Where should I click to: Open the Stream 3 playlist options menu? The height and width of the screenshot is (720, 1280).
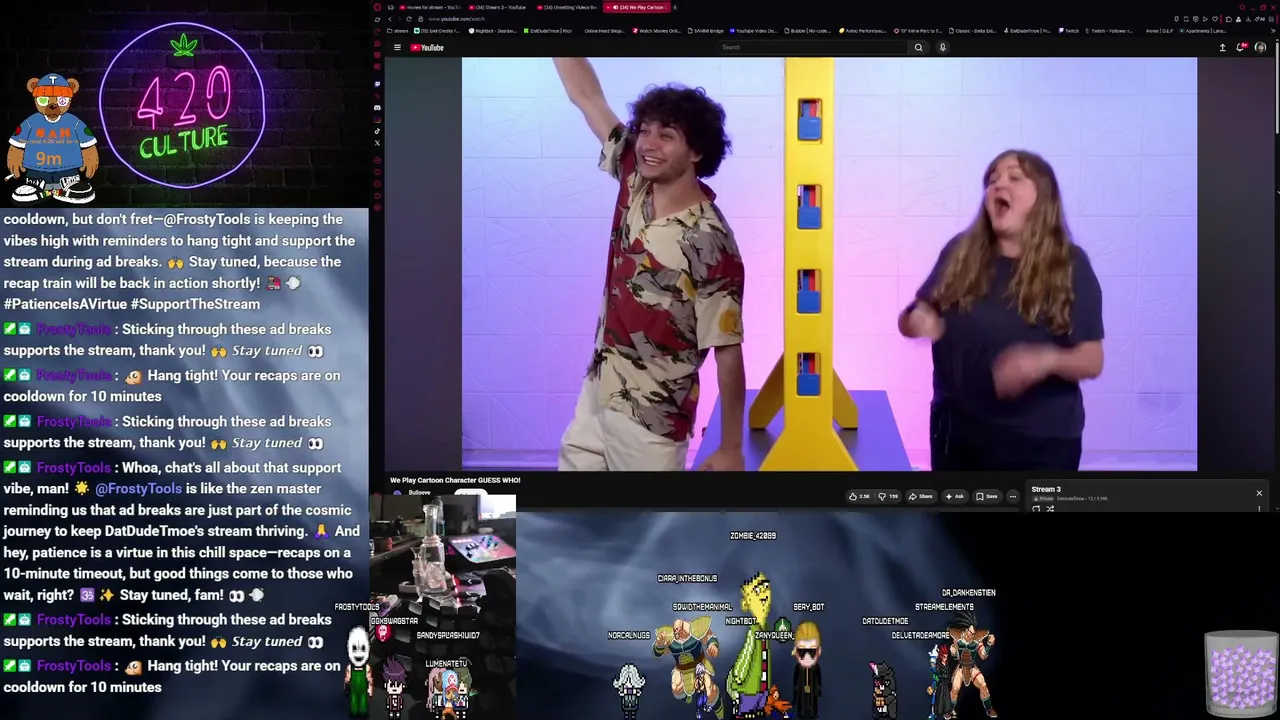pyautogui.click(x=1259, y=508)
